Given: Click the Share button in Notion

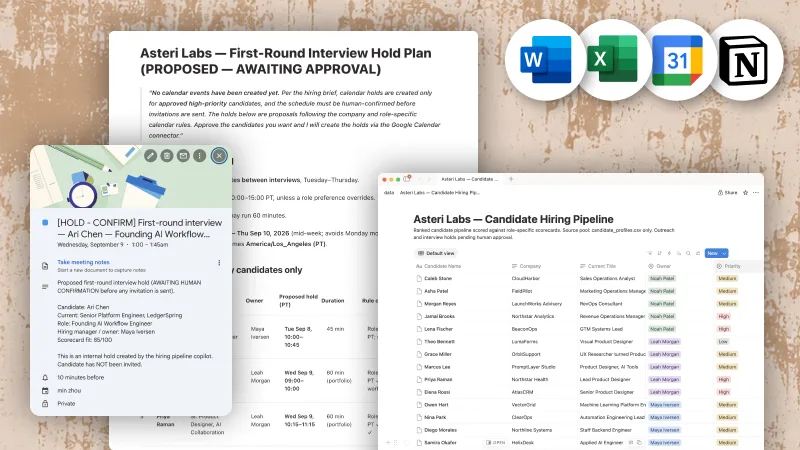Looking at the screenshot, I should [728, 193].
